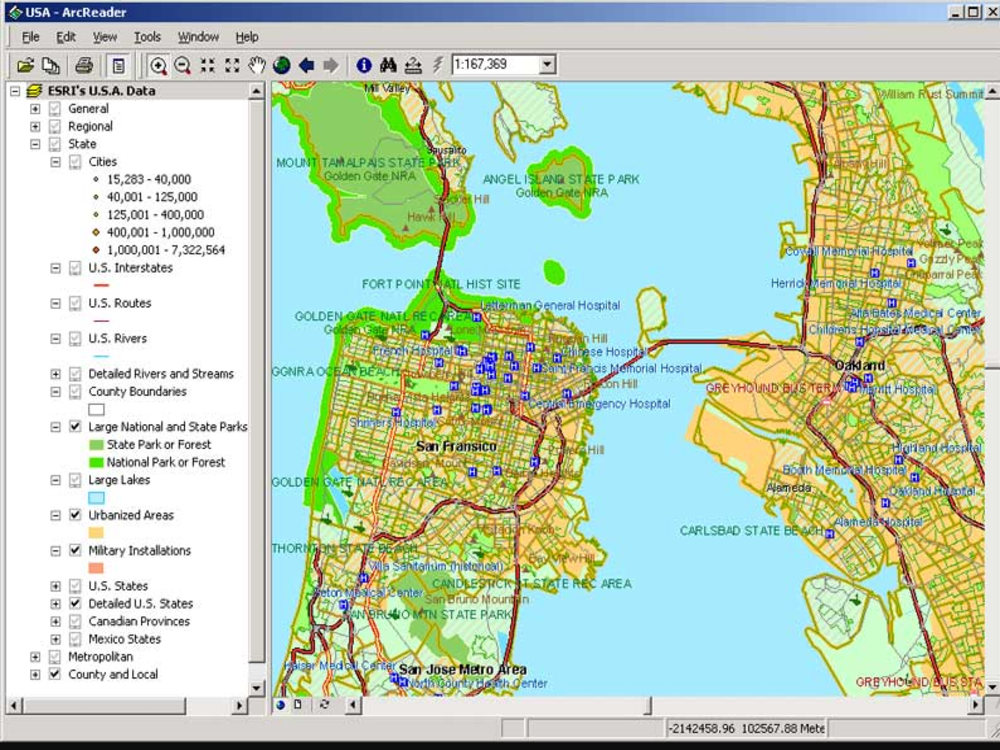1000x750 pixels.
Task: Open the Tools menu
Action: [148, 36]
